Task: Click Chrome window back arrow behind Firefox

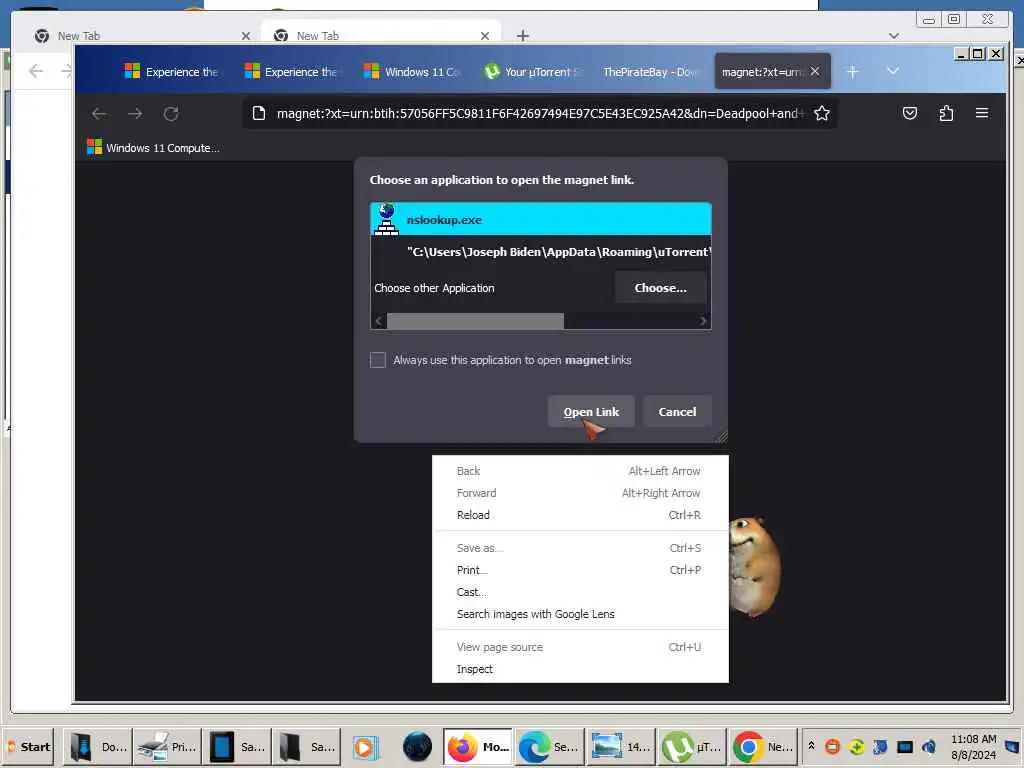Action: click(36, 71)
